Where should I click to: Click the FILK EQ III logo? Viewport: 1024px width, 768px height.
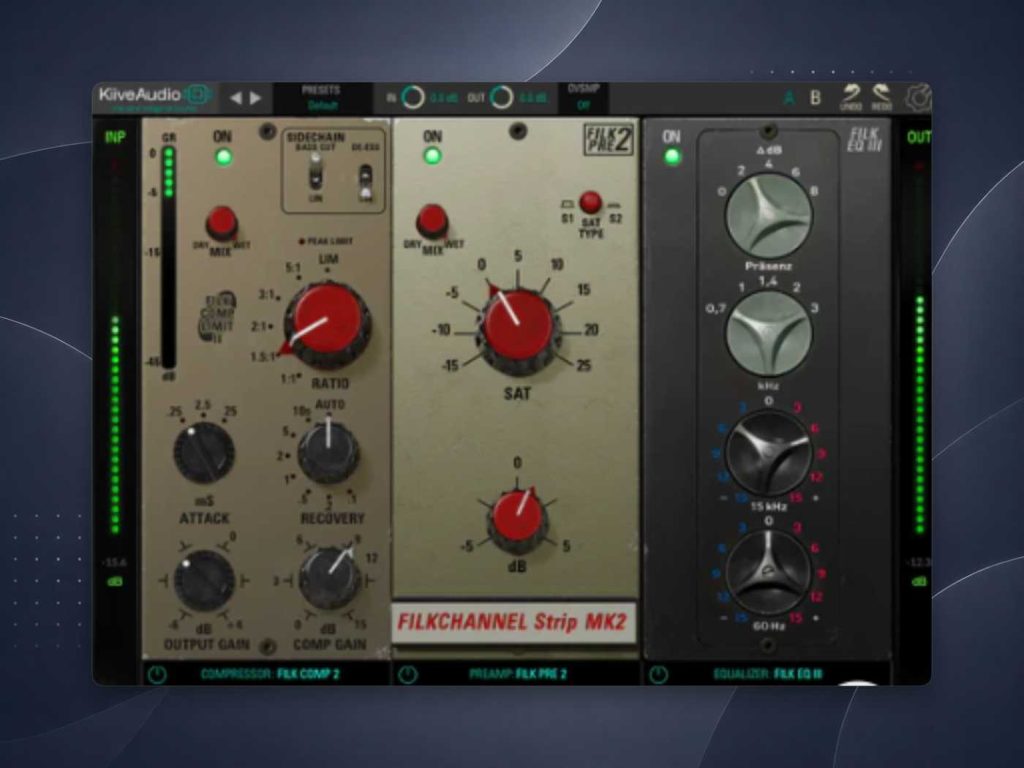[864, 140]
